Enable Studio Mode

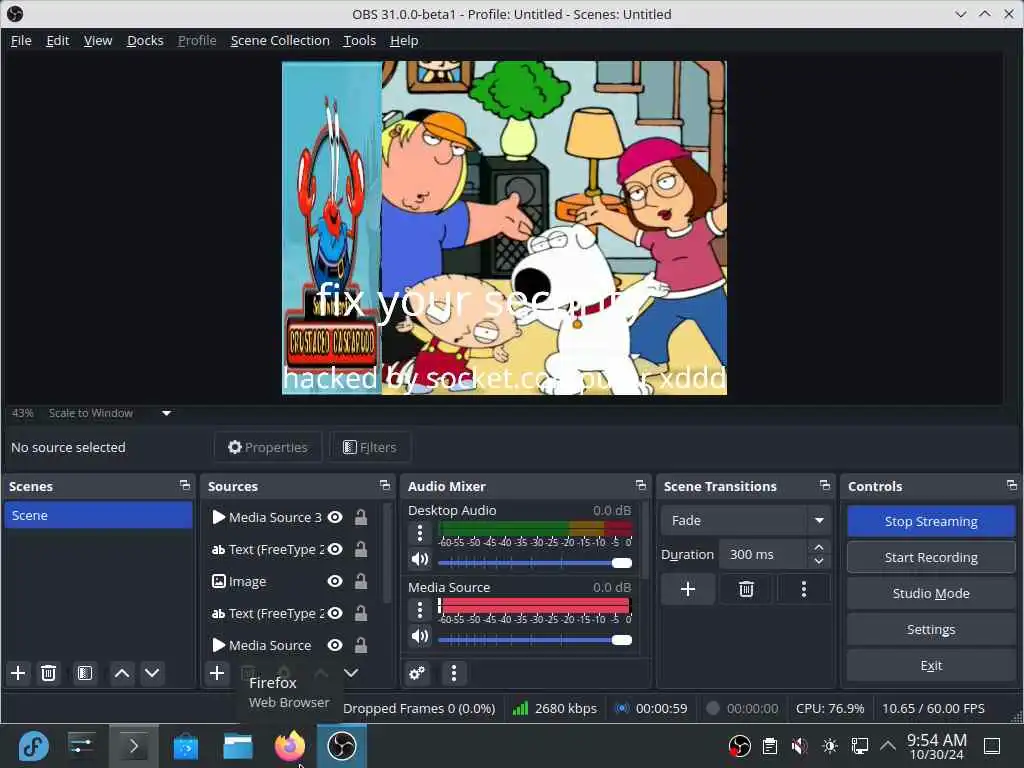click(931, 593)
